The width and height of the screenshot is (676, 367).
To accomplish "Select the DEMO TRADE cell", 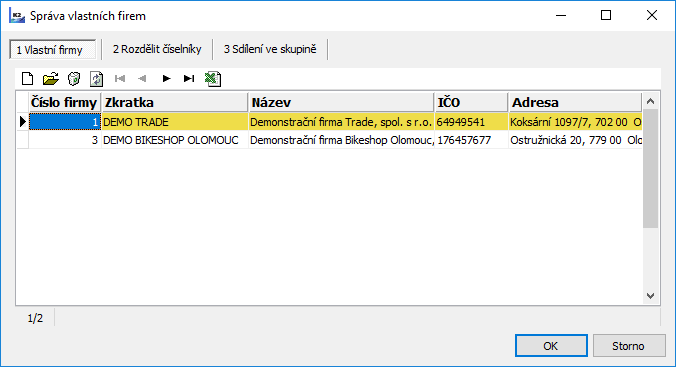I will (175, 122).
